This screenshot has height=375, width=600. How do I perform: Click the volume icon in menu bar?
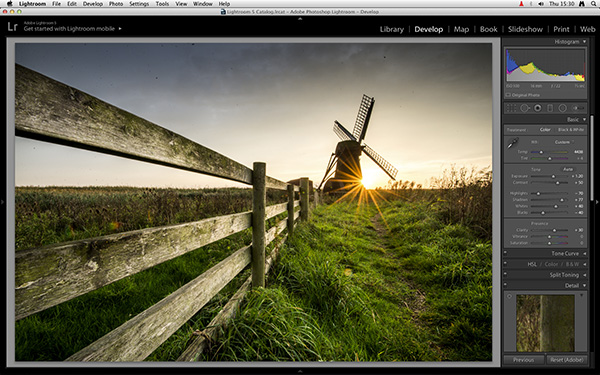pyautogui.click(x=541, y=3)
